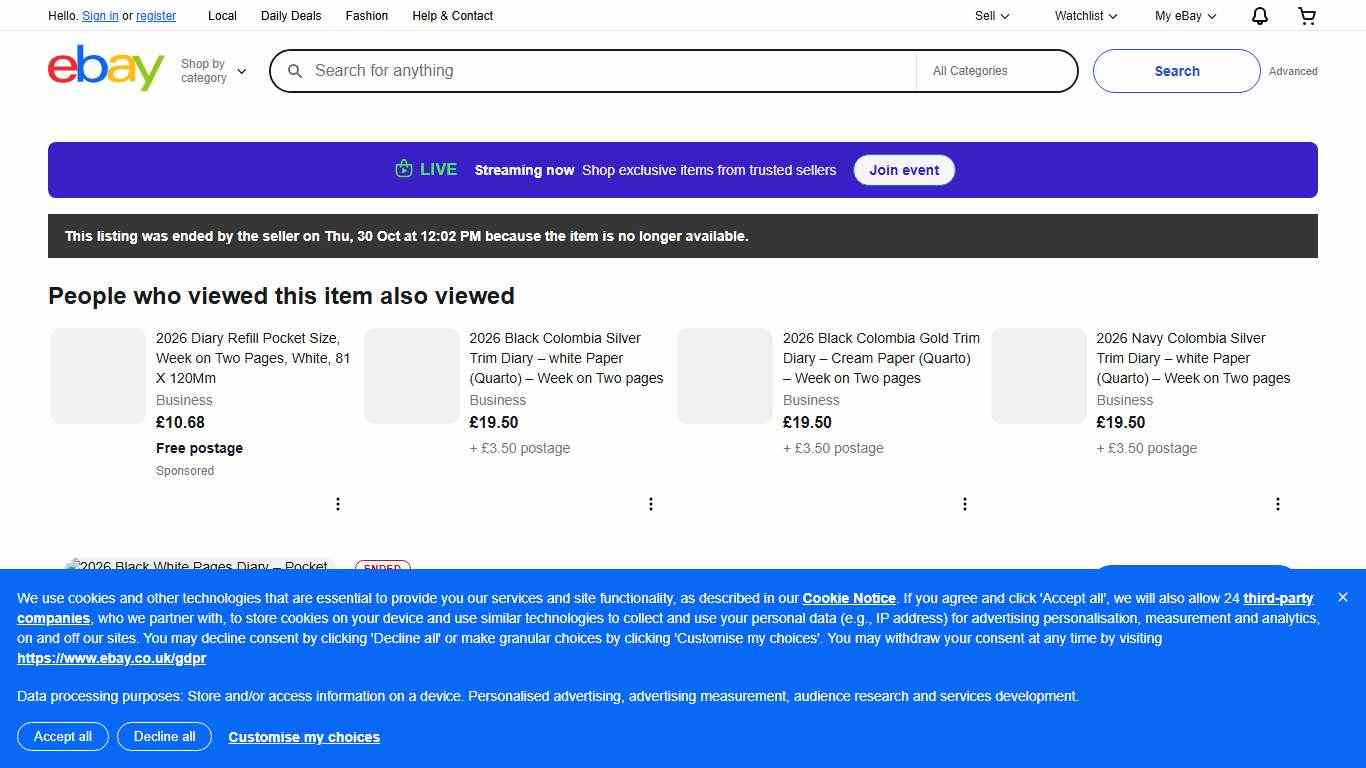Open options menu for Black Colombia Silver diary
Viewport: 1366px width, 768px height.
click(651, 504)
